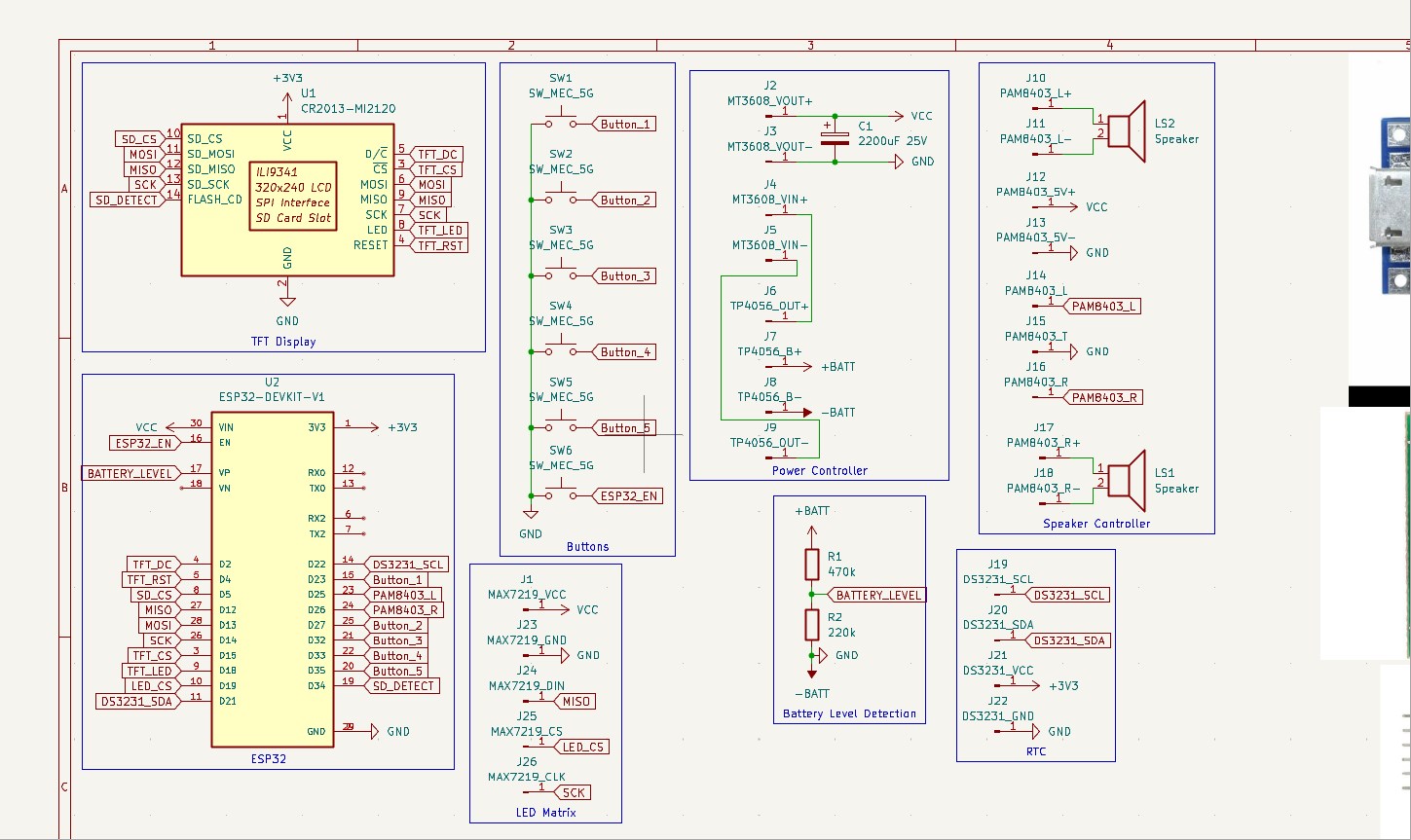The image size is (1411, 840).
Task: Click the DS3231_SDA label at connector J20
Action: (x=1067, y=640)
